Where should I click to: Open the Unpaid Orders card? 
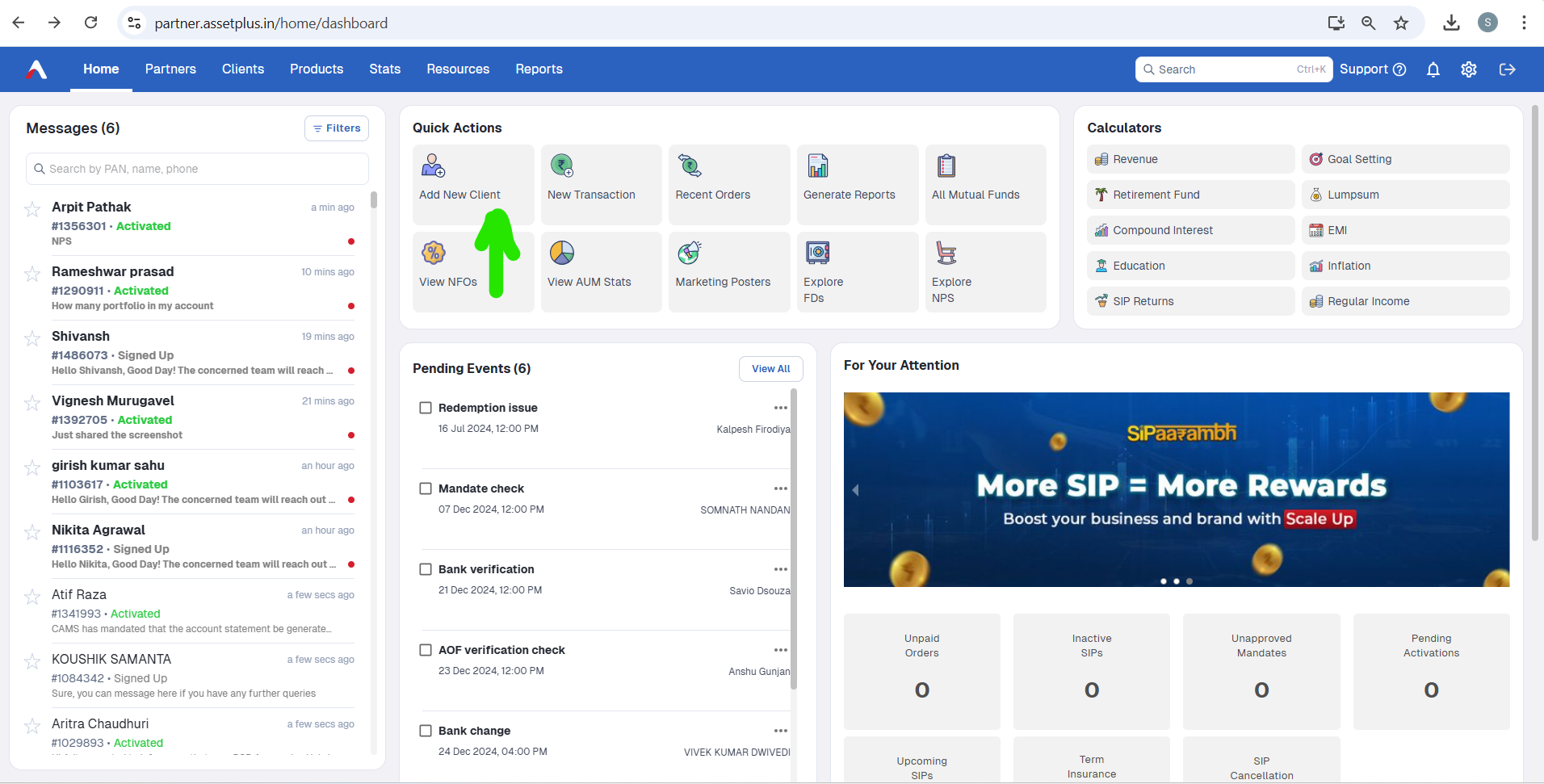[x=922, y=672]
